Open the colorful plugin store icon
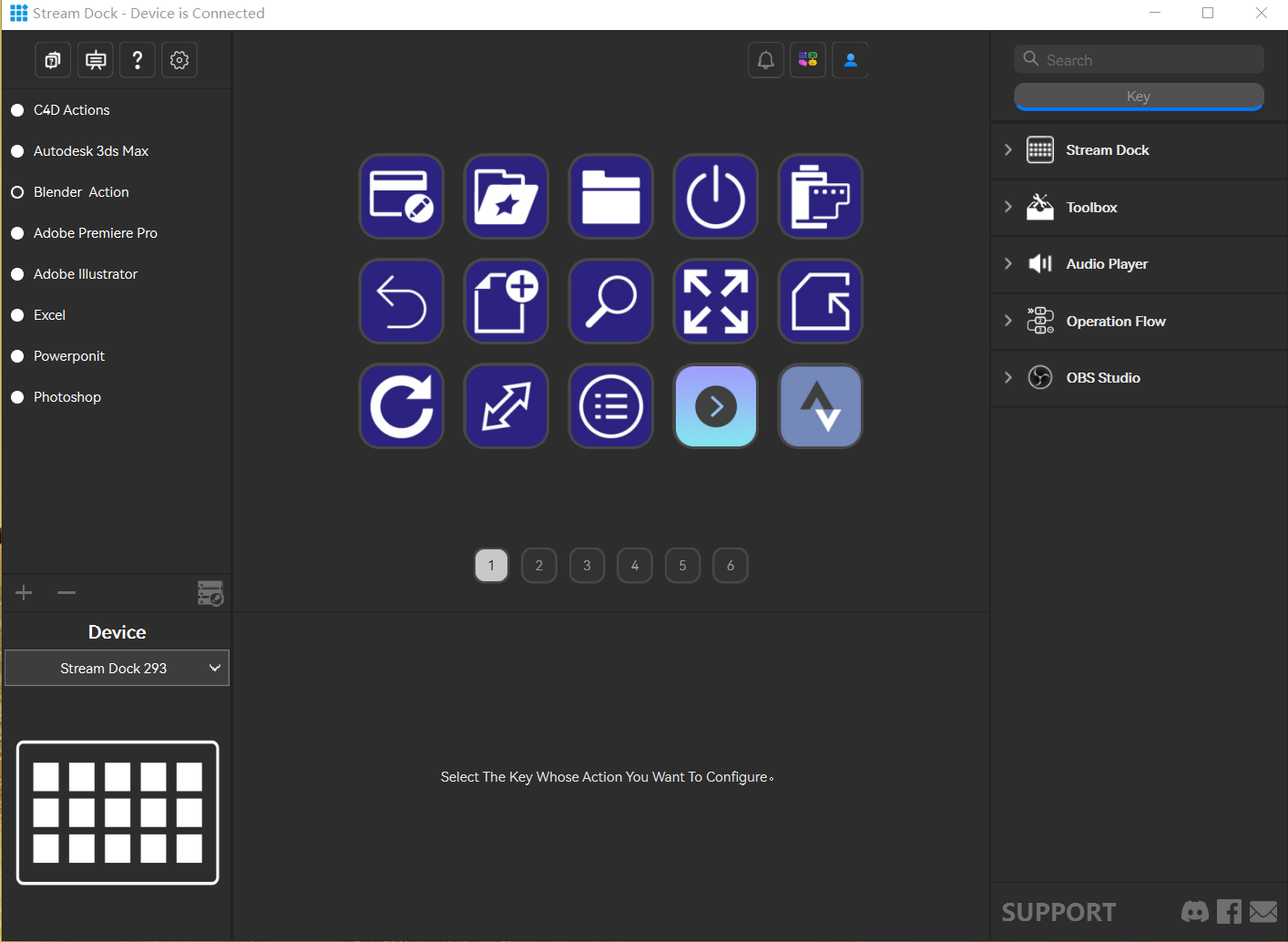This screenshot has width=1288, height=942. 808,60
